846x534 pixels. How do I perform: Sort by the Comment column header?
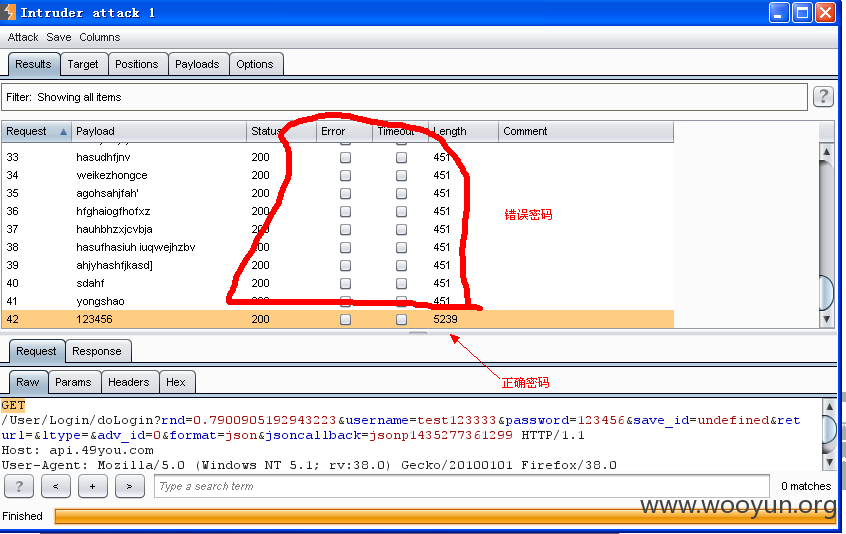[585, 131]
